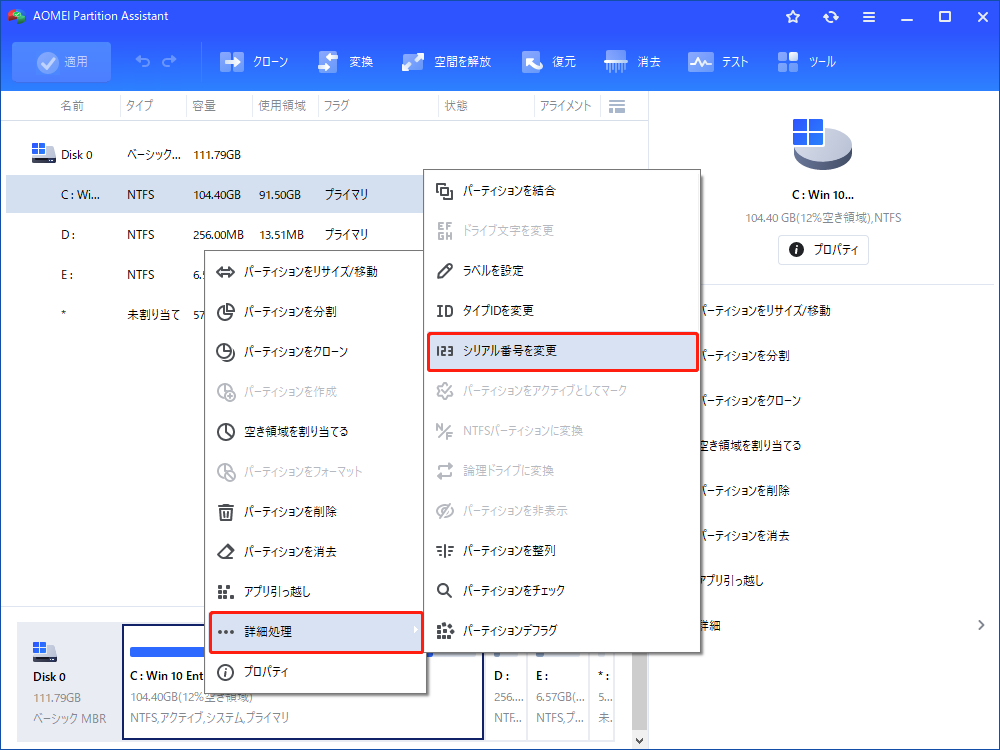Expand the Advanced chevron in right panel
1000x750 pixels.
(x=981, y=625)
